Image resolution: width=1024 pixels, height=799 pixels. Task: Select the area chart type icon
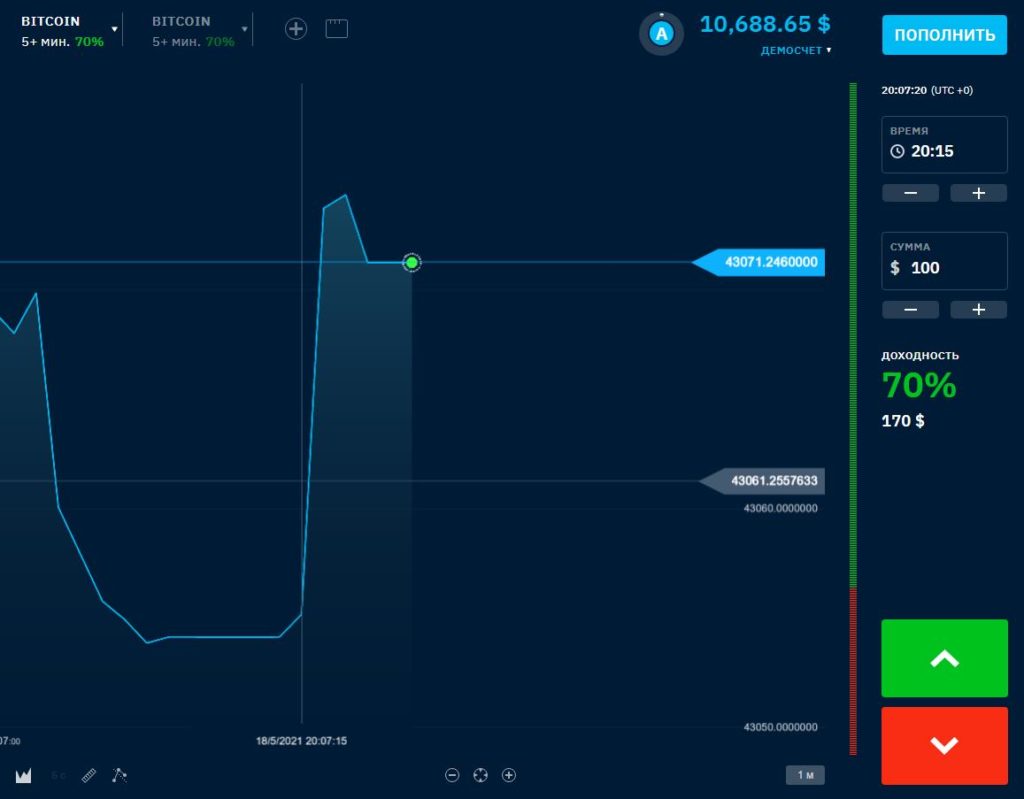click(24, 775)
